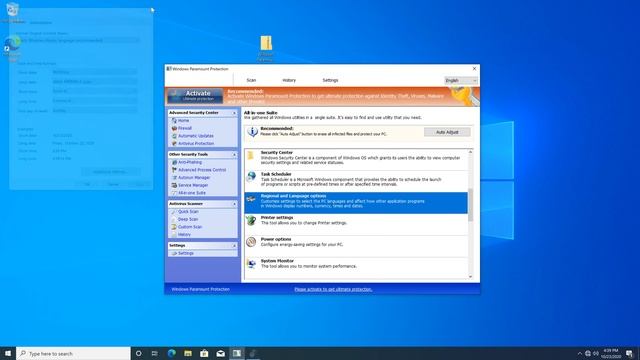Viewport: 640px width, 360px height.
Task: Switch to the History tab
Action: pyautogui.click(x=289, y=80)
